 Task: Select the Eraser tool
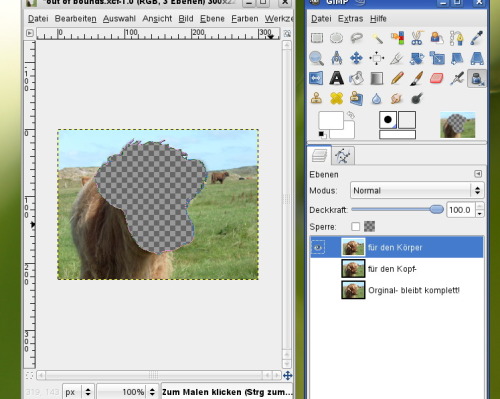[x=437, y=79]
